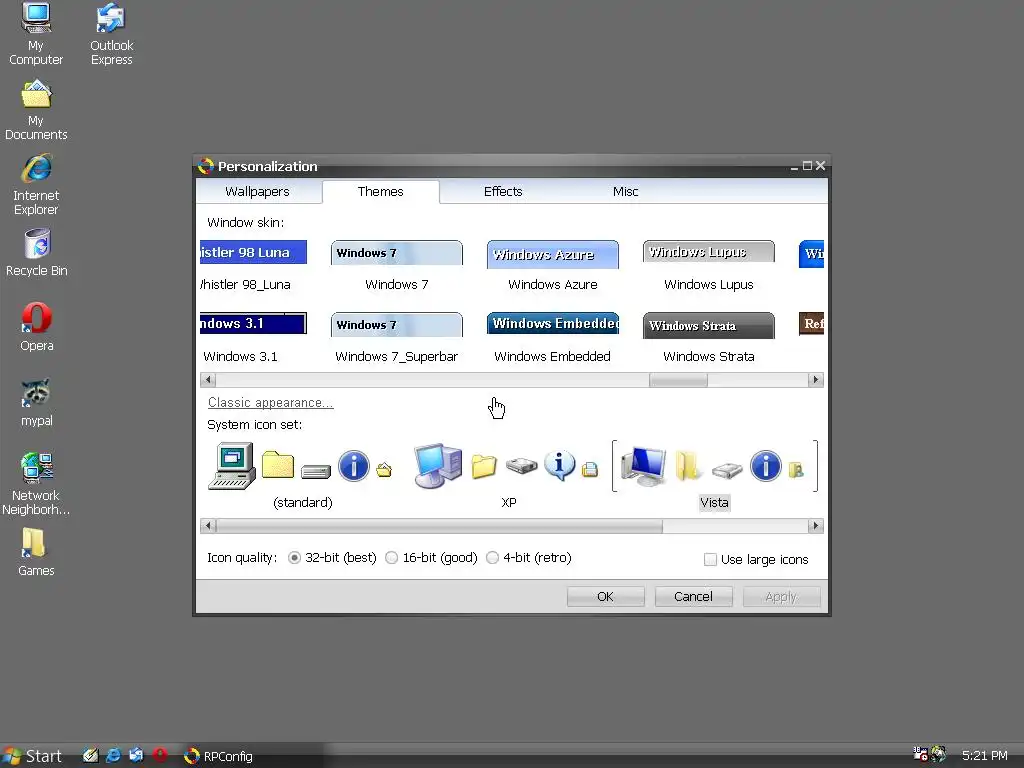Screen dimensions: 1024x768
Task: Click the Personalization title bar icon
Action: pos(206,166)
